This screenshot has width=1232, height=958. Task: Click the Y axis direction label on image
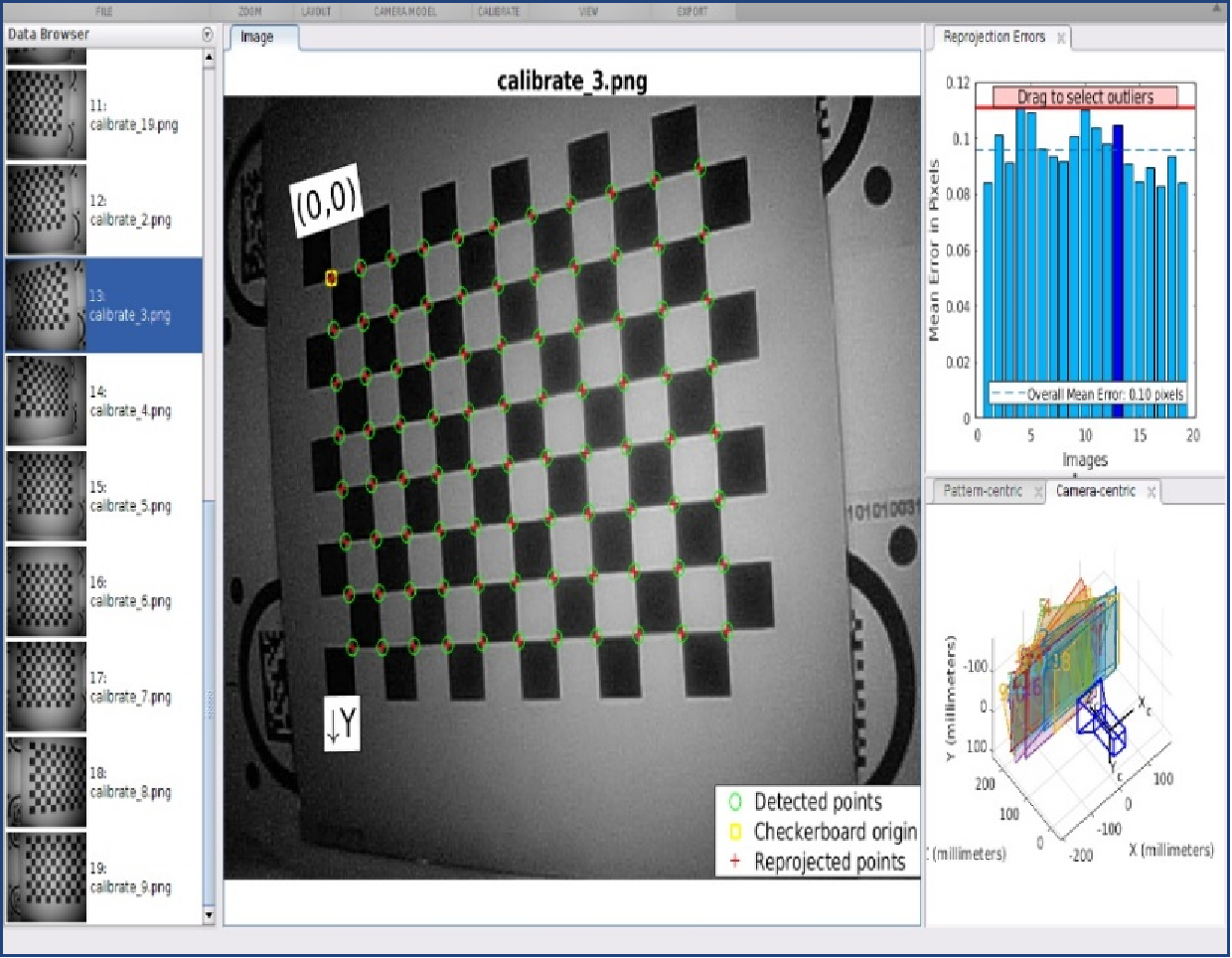coord(342,723)
